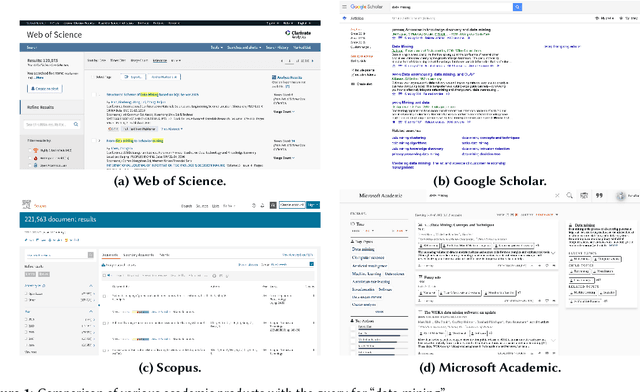Expand the first result's abstract chevron in Microsoft Academic
Screen dimensions: 640x392
click(x=553, y=253)
